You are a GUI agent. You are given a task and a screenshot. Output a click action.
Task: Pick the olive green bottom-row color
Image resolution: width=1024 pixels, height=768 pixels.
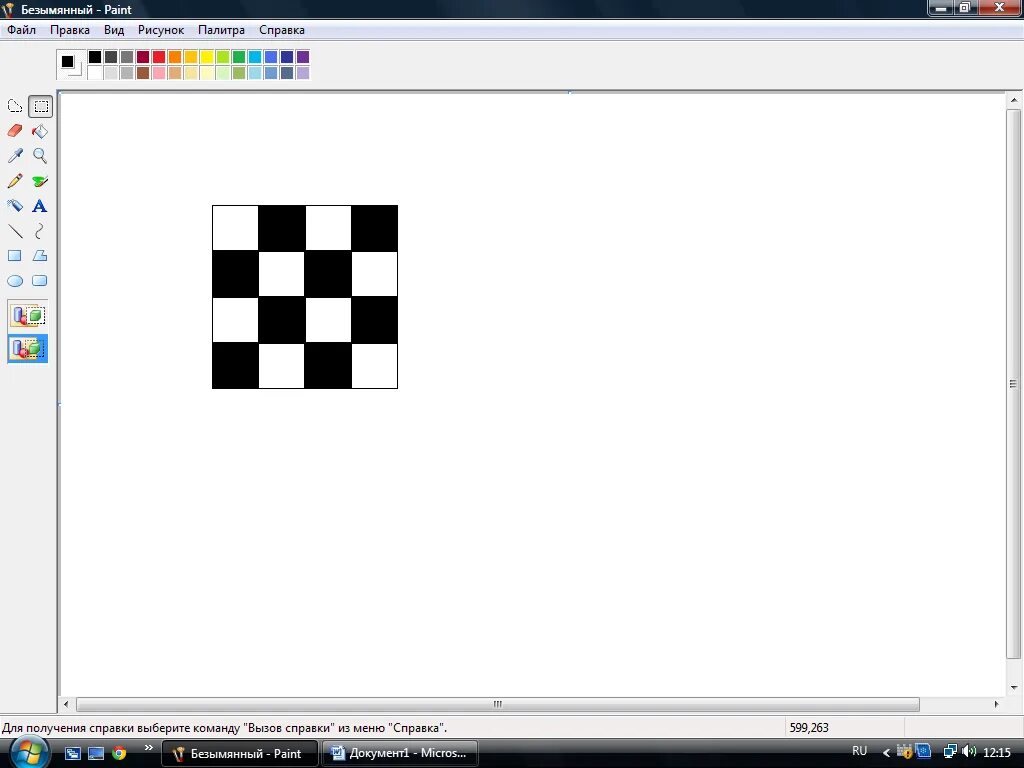[x=239, y=72]
